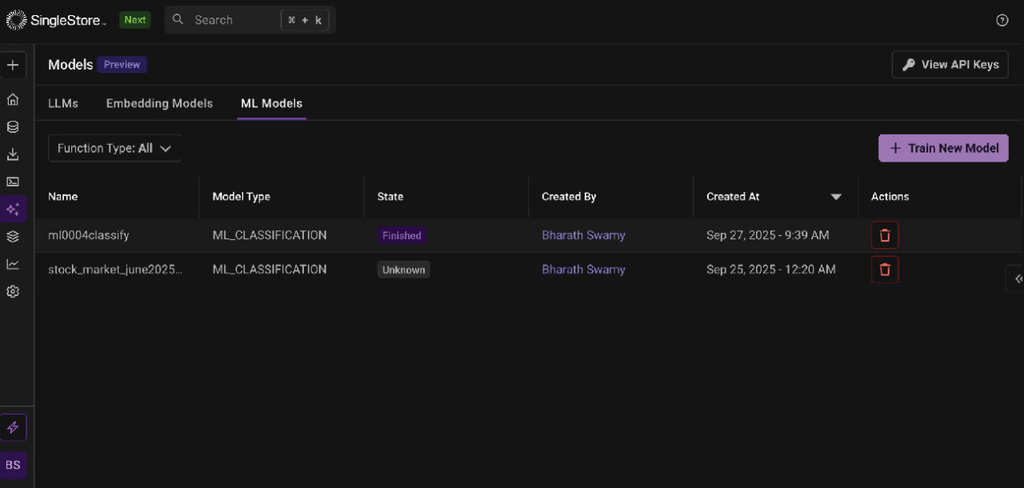1024x488 pixels.
Task: Delete the stock_market_june2025 model
Action: point(884,270)
